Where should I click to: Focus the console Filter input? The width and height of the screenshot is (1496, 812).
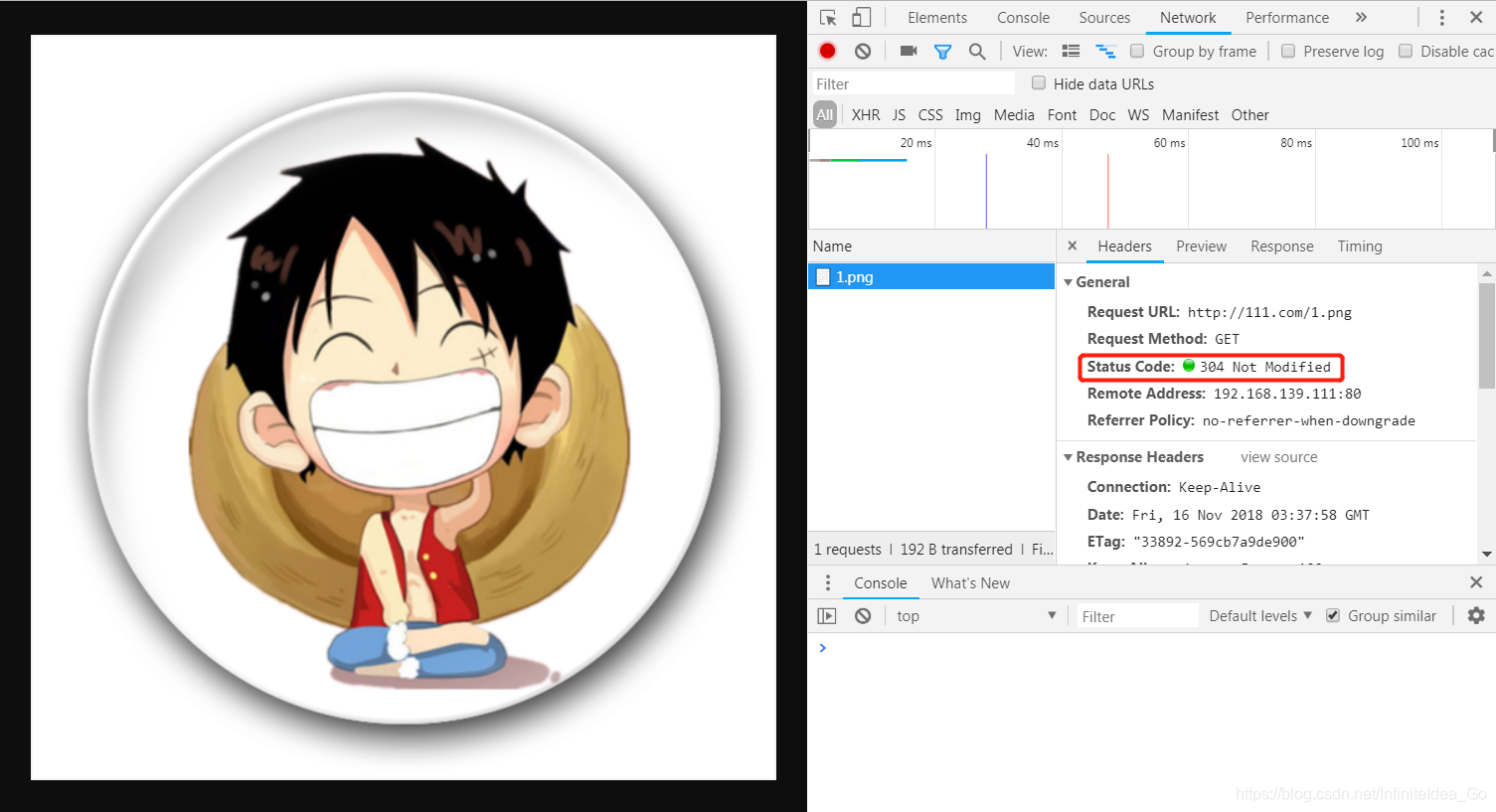coord(1137,616)
